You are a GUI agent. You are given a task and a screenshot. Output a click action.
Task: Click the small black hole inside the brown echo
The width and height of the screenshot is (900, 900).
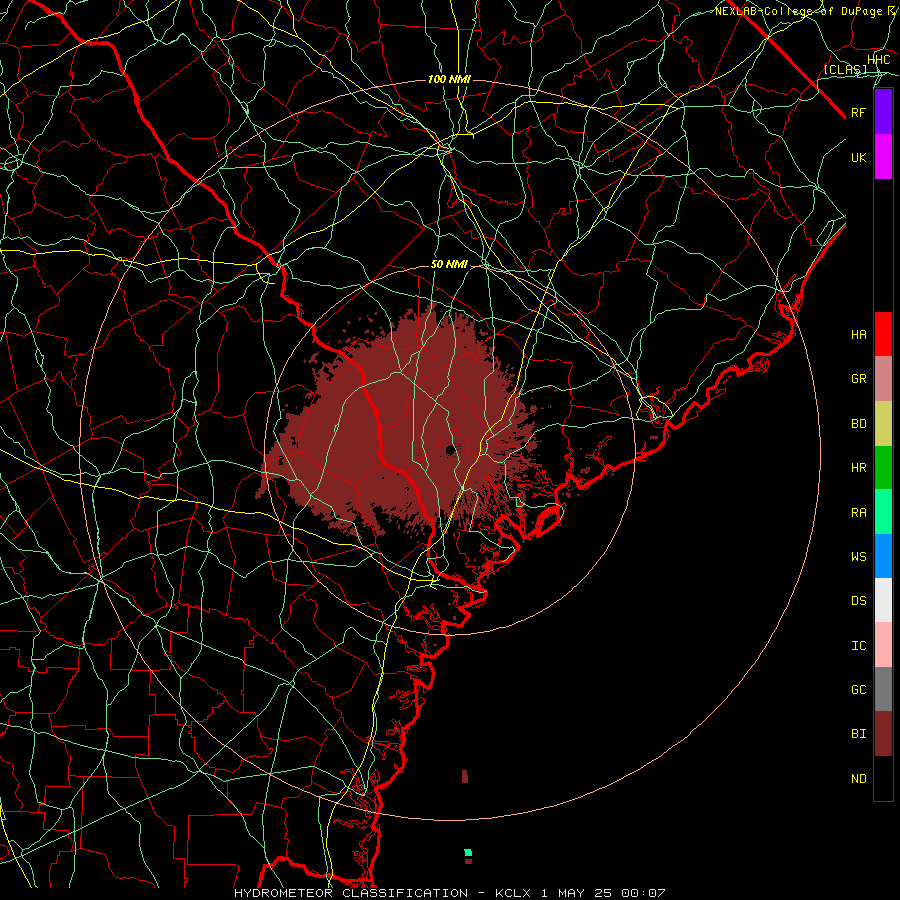451,449
